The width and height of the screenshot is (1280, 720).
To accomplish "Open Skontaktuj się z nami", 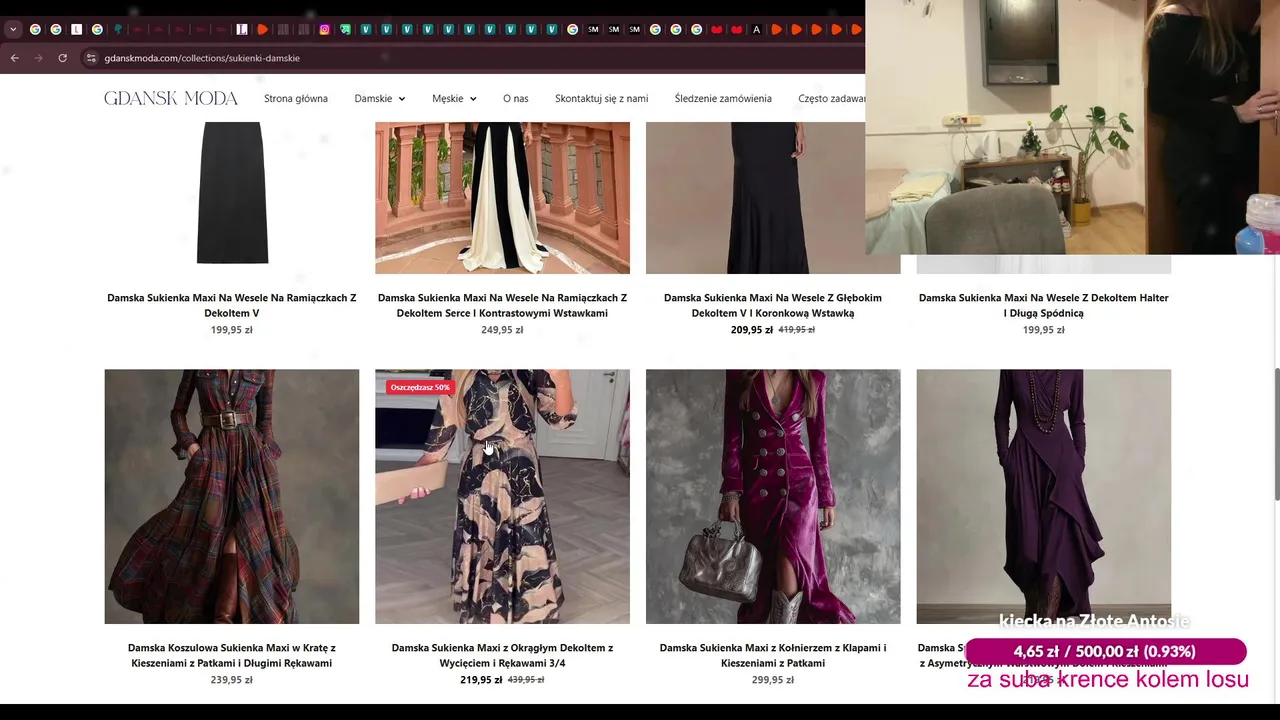I will pos(602,98).
